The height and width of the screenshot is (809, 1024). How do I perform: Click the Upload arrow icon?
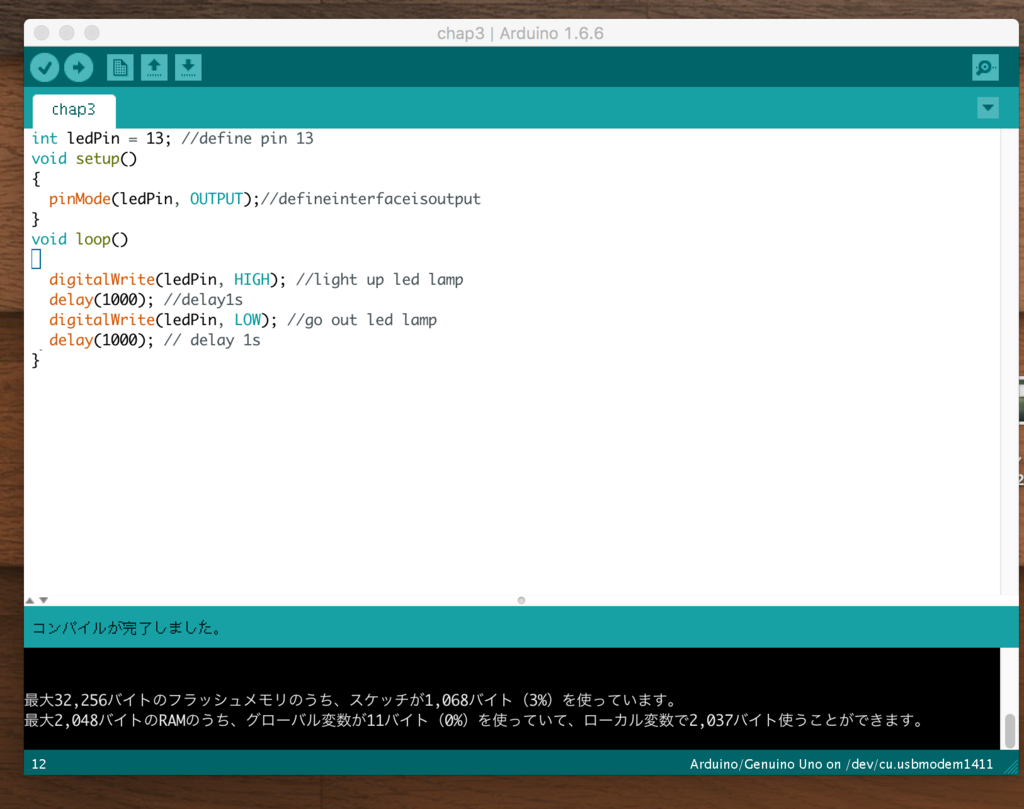tap(78, 67)
